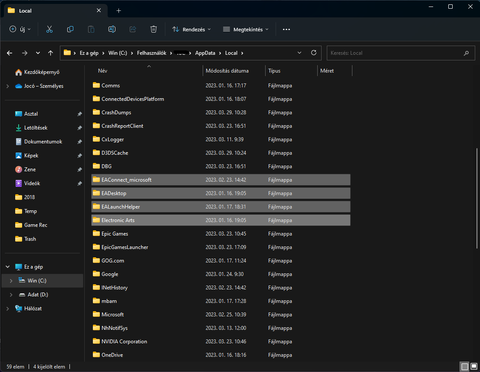Click the Rename icon in toolbar
This screenshot has width=480, height=372.
click(112, 29)
